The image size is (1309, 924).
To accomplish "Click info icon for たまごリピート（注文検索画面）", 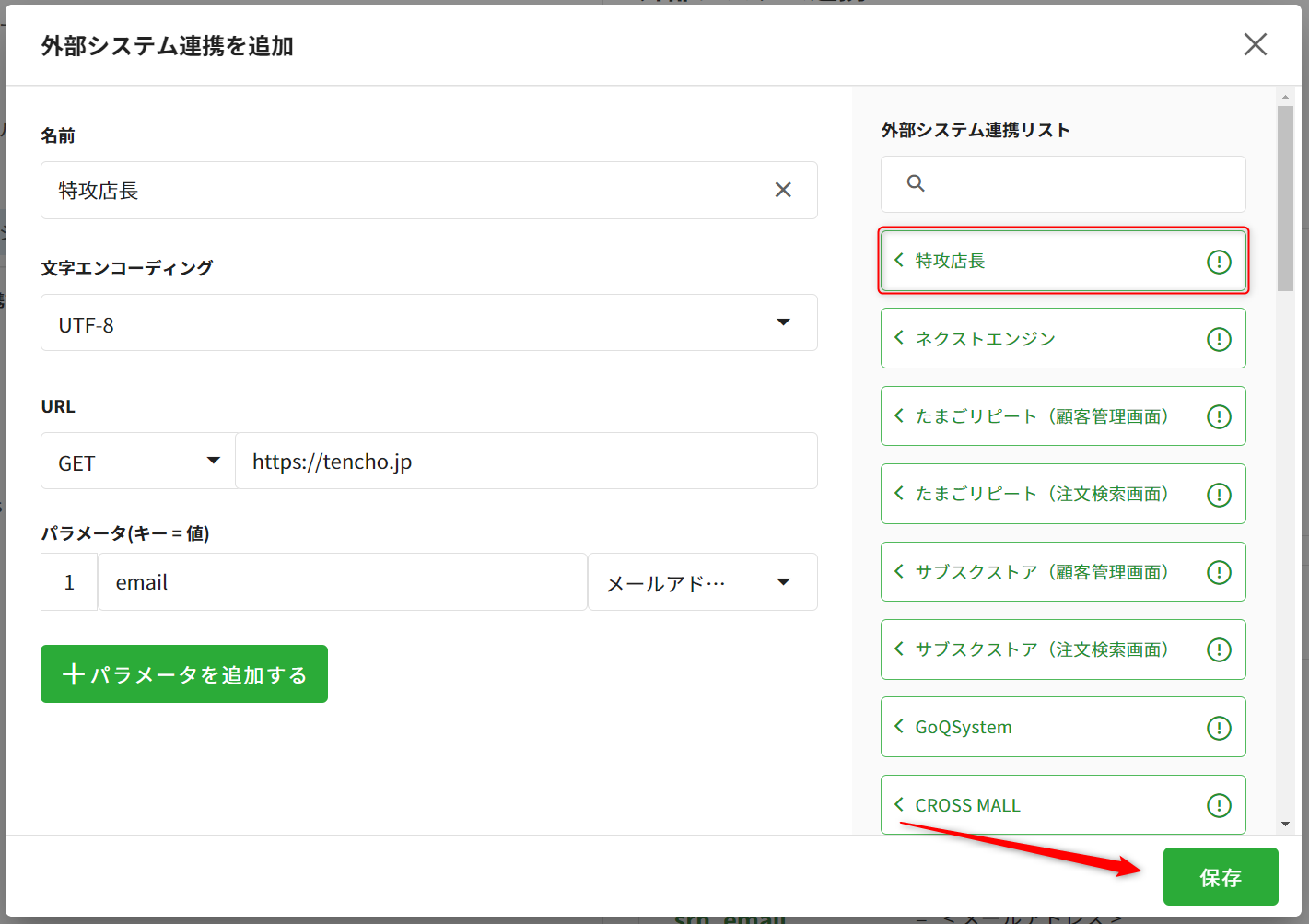I will [1219, 495].
